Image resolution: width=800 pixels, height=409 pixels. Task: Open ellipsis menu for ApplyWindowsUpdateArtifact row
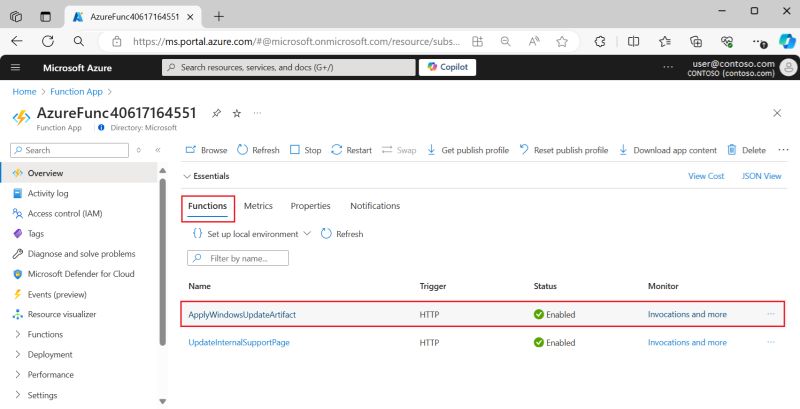tap(771, 314)
